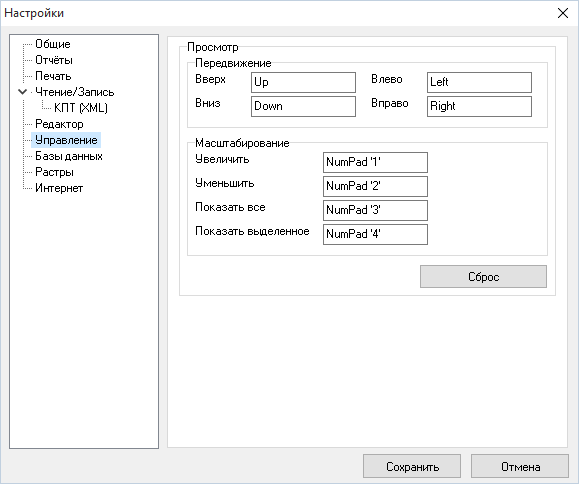
Task: Click the Сброс button
Action: (483, 277)
